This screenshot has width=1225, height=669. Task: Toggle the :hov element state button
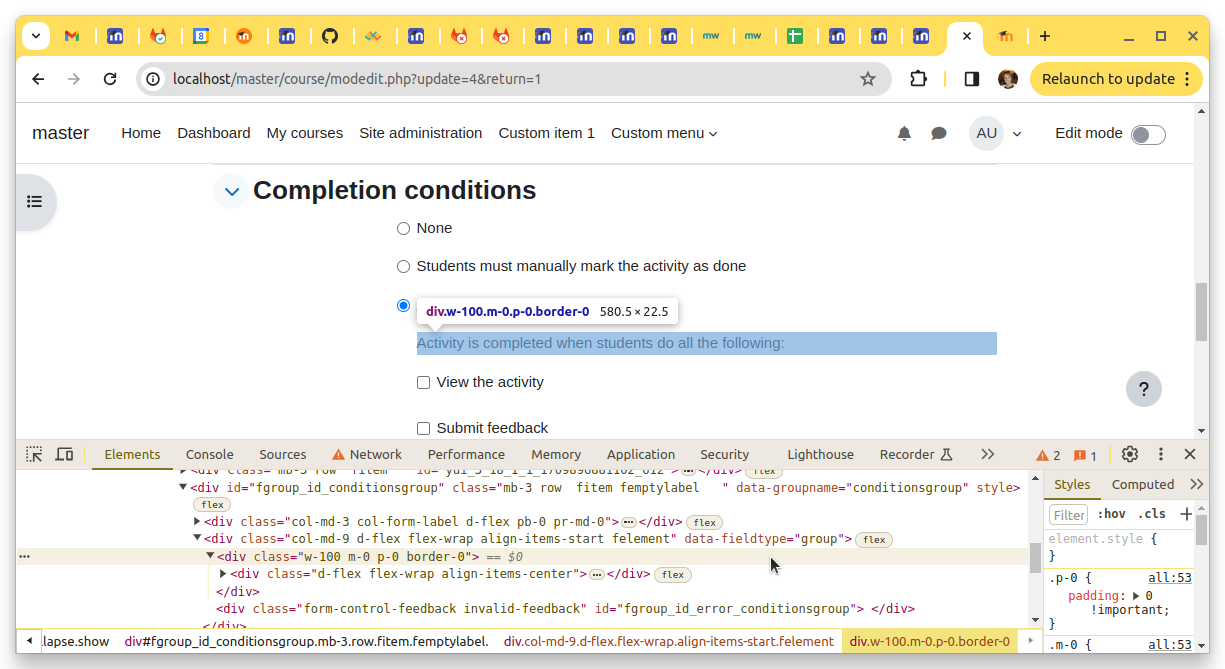[x=1111, y=514]
